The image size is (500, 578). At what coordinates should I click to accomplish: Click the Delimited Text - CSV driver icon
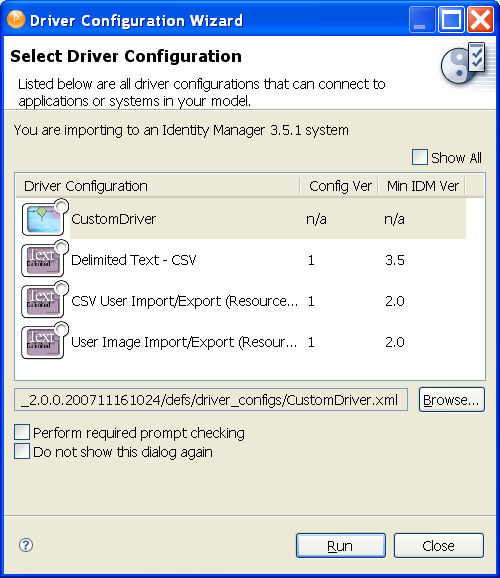tap(45, 259)
